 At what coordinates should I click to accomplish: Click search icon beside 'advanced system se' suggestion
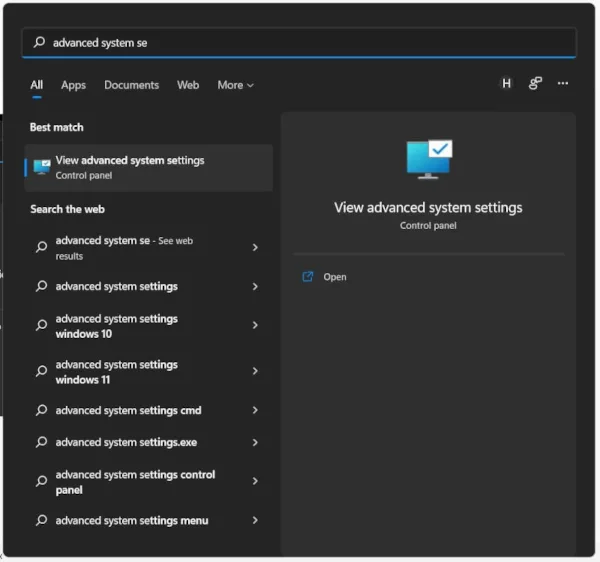click(x=41, y=247)
